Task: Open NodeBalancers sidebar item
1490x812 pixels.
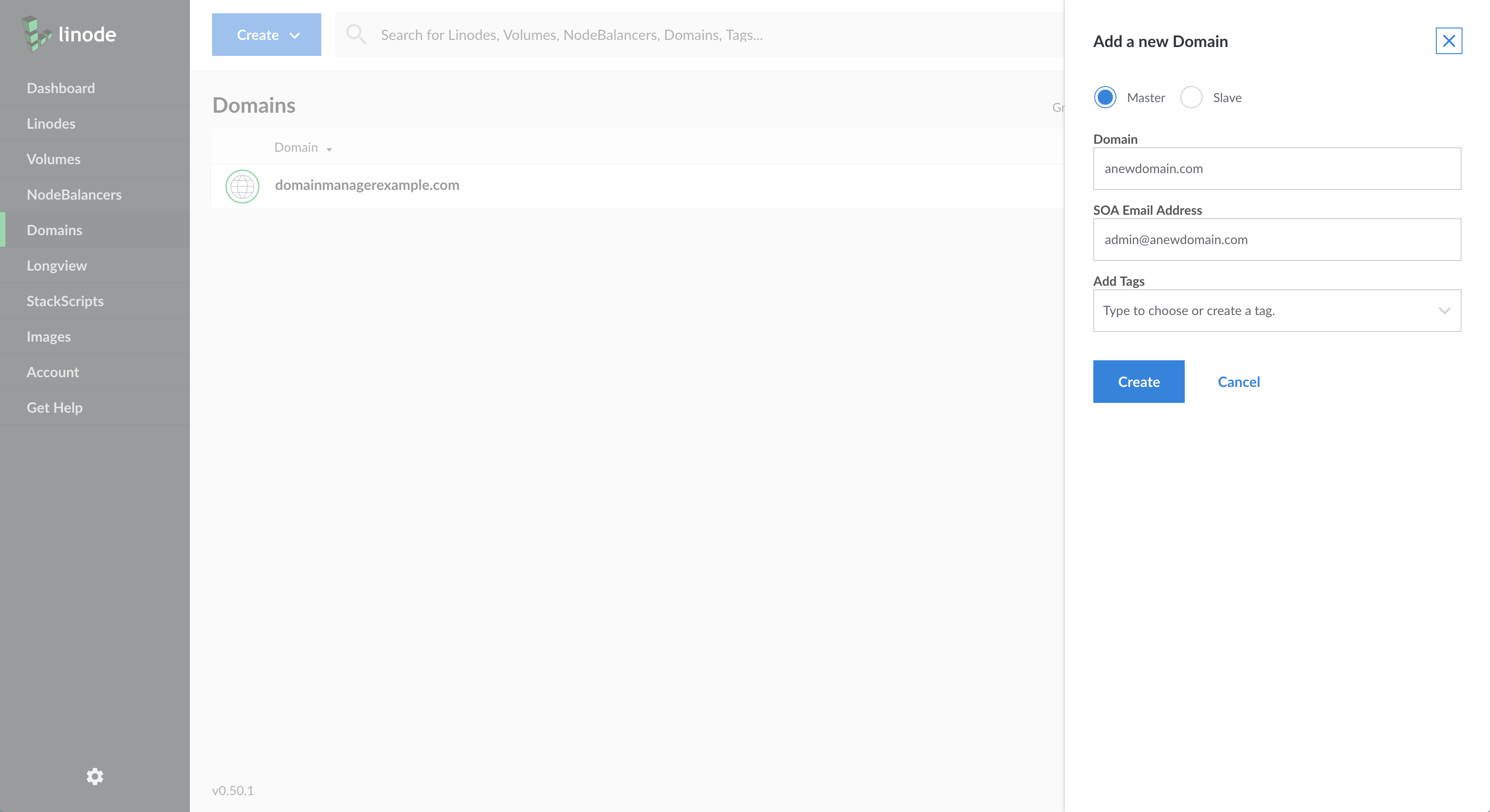Action: coord(74,194)
